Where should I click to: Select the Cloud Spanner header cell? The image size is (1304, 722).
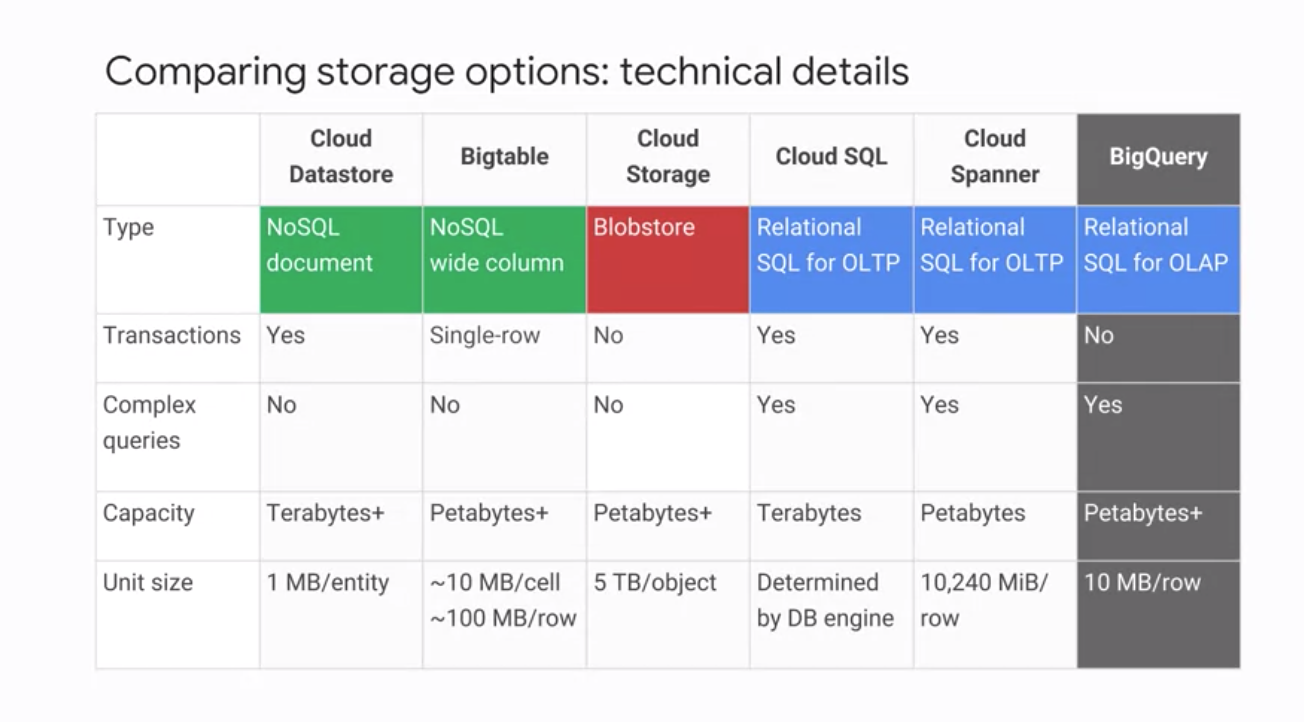[x=995, y=159]
